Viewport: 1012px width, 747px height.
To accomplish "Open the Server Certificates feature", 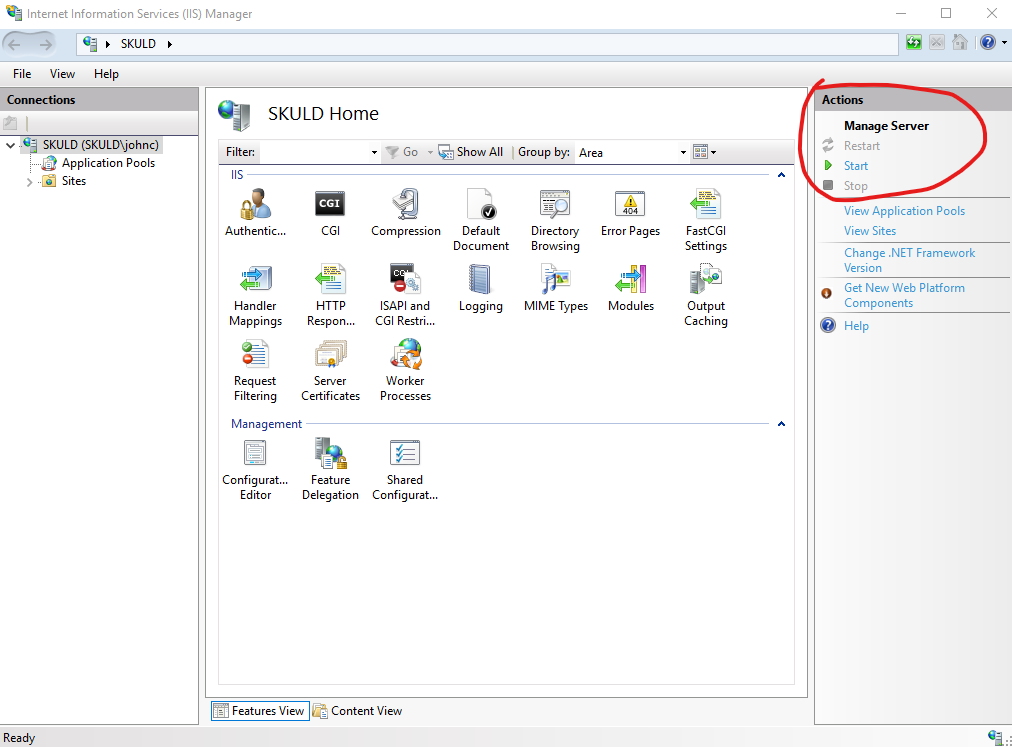I will (330, 371).
